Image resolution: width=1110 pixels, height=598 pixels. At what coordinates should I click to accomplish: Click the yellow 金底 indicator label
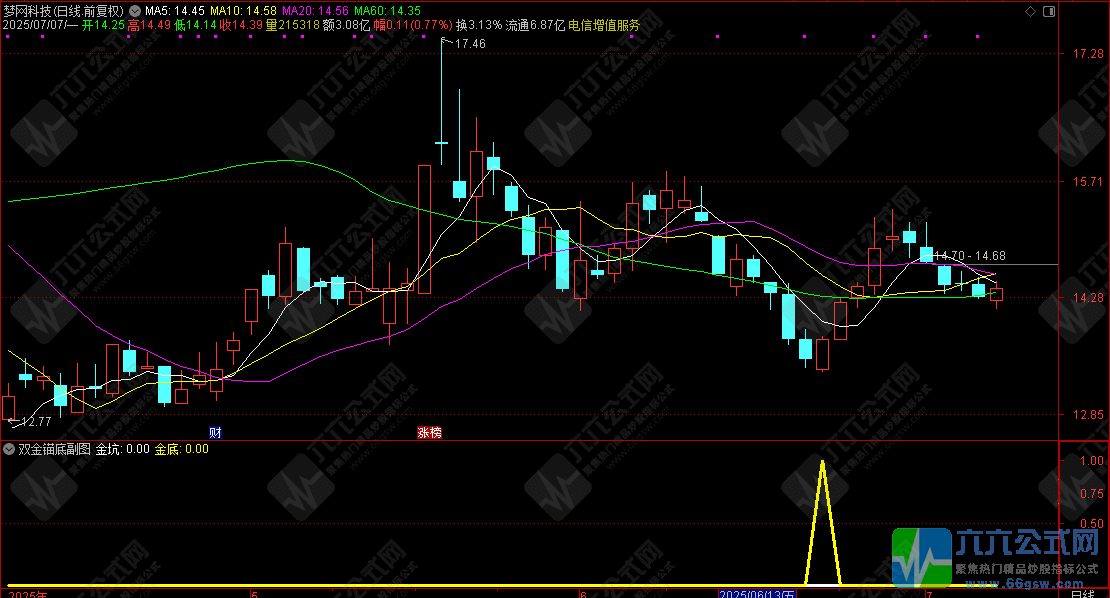click(181, 450)
